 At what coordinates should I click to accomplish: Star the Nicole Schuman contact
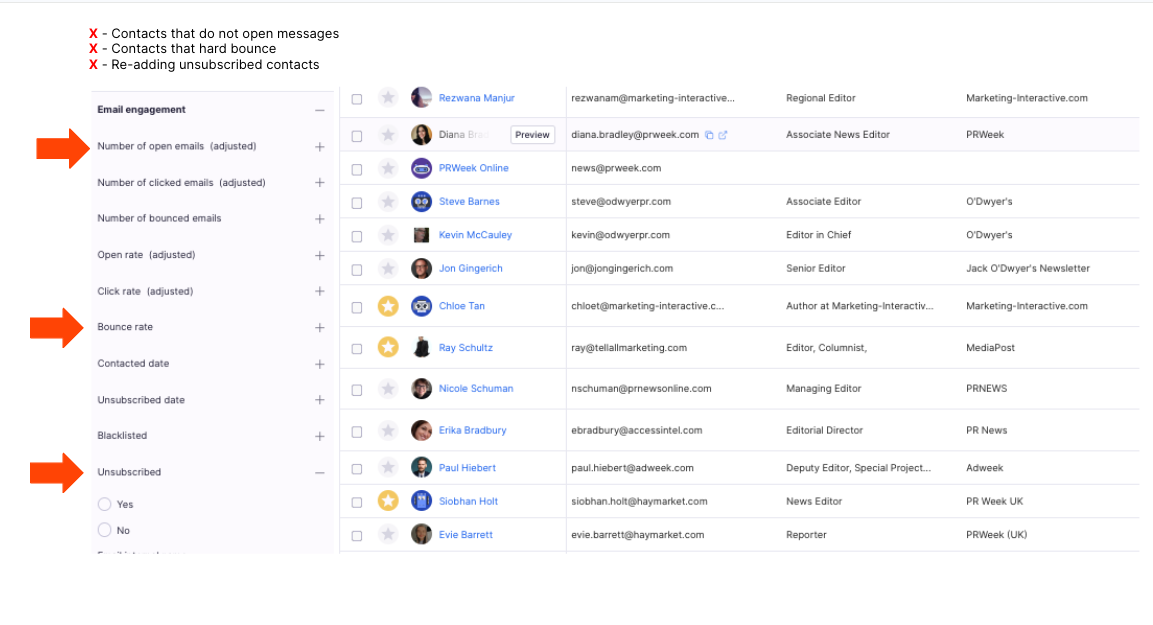point(388,388)
